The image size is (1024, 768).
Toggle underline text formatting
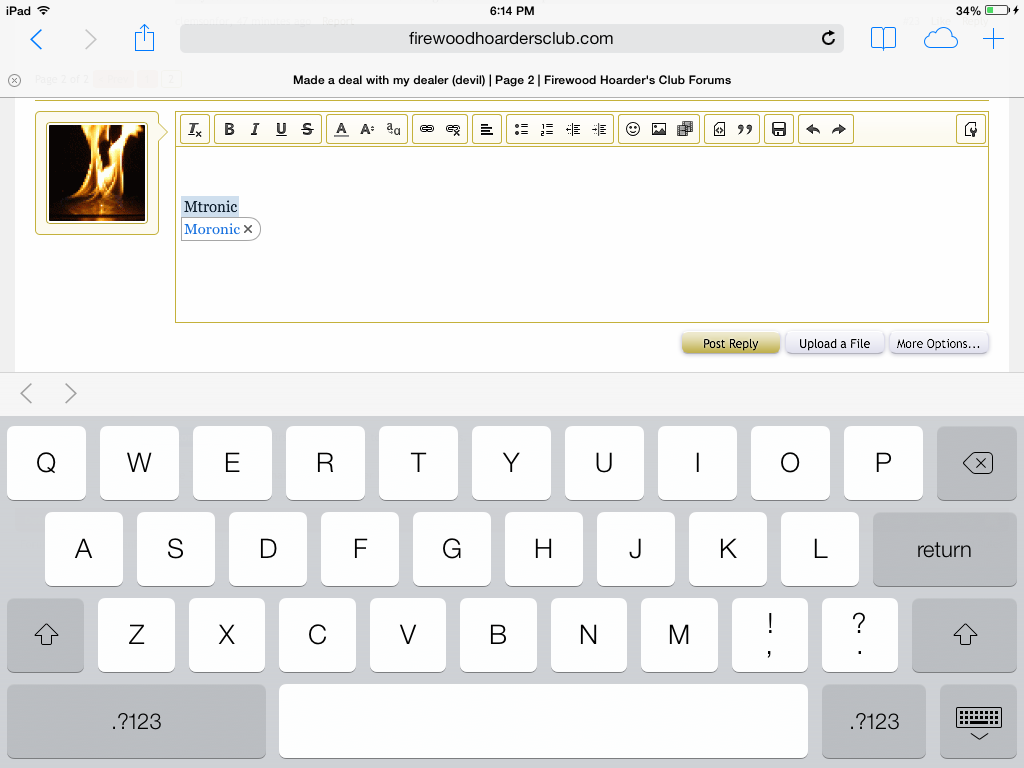(281, 130)
